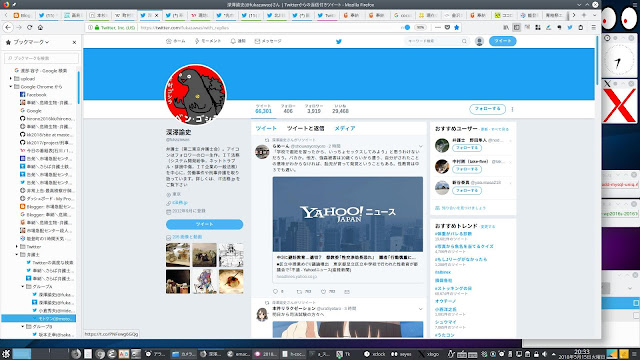Open the KDE application launcher in the taskbar
640x360 pixels.
[x=6, y=354]
